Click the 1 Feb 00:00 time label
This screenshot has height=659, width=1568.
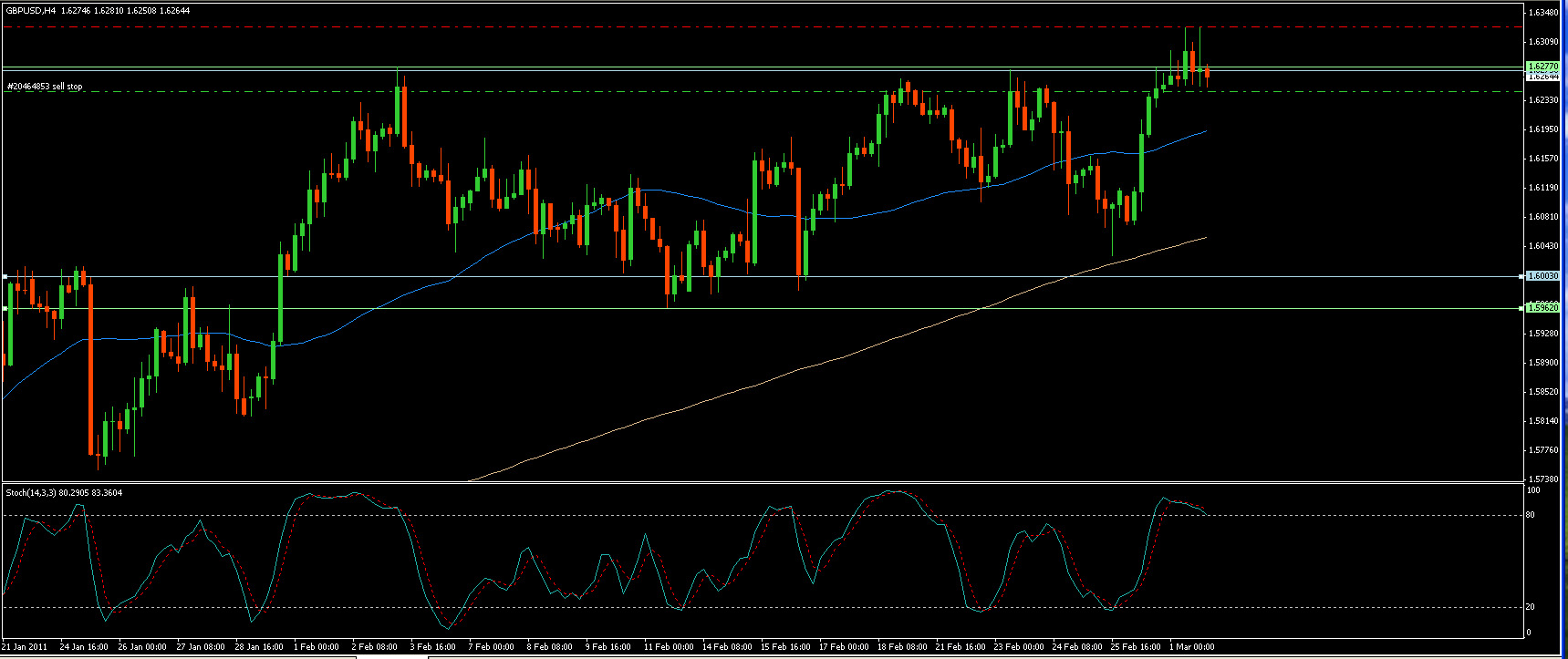click(317, 647)
